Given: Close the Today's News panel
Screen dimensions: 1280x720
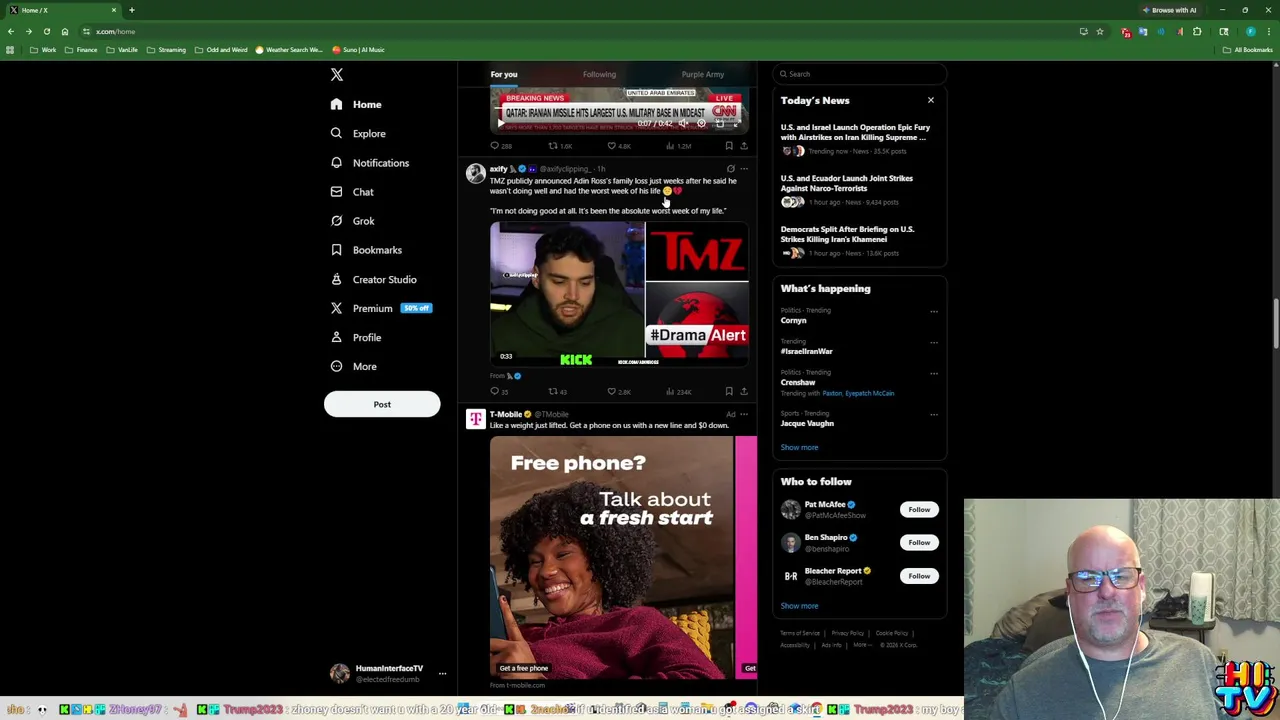Looking at the screenshot, I should point(931,100).
